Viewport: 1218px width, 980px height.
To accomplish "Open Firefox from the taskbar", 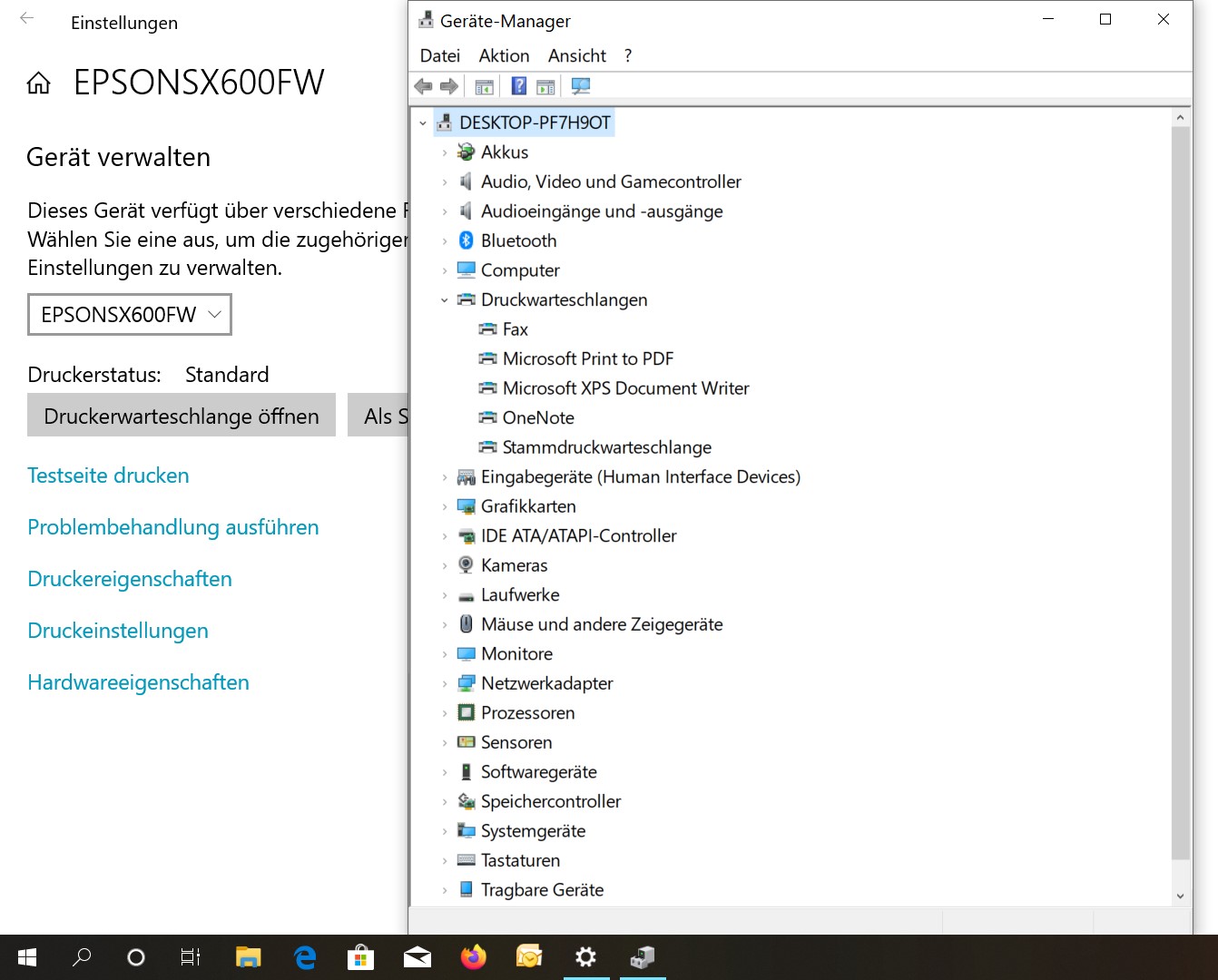I will tap(474, 957).
